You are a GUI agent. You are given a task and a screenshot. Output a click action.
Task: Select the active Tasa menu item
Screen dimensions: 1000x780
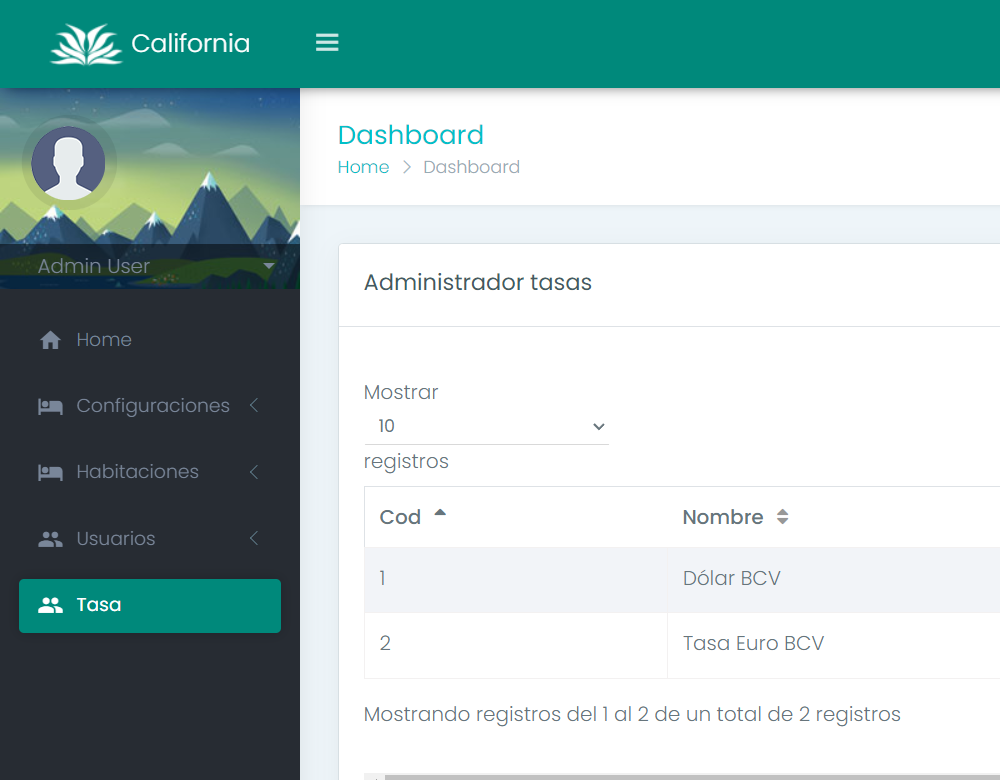coord(150,606)
